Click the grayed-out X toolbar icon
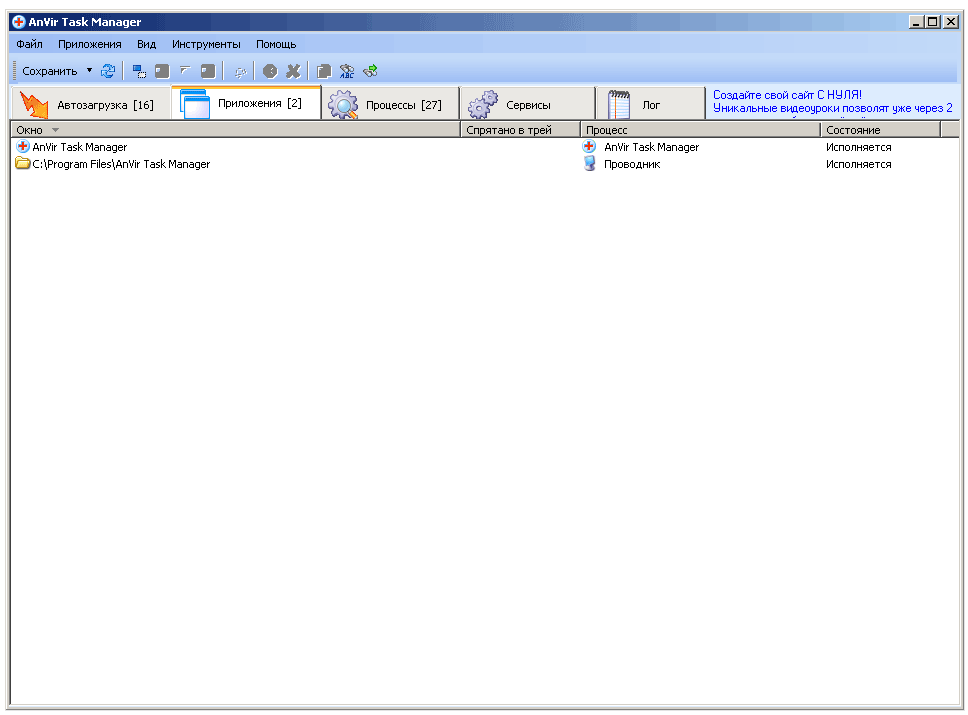 [293, 71]
